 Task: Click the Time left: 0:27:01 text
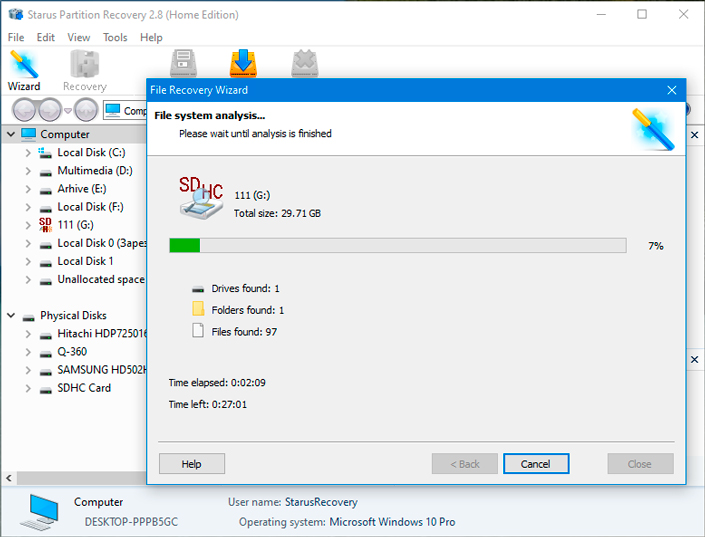tap(208, 404)
